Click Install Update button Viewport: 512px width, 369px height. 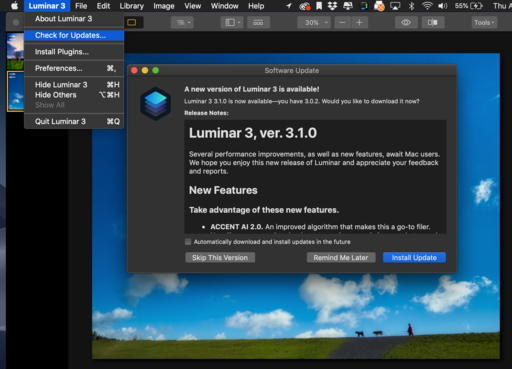(x=414, y=257)
